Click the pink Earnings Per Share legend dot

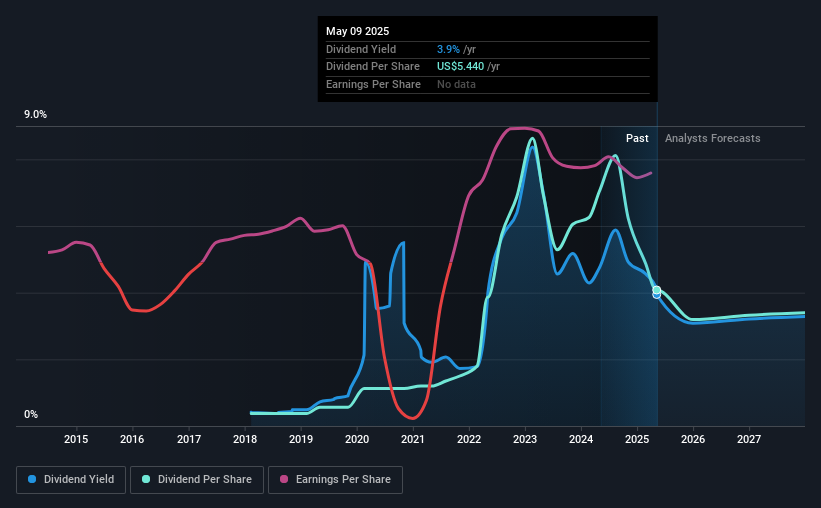click(x=284, y=479)
